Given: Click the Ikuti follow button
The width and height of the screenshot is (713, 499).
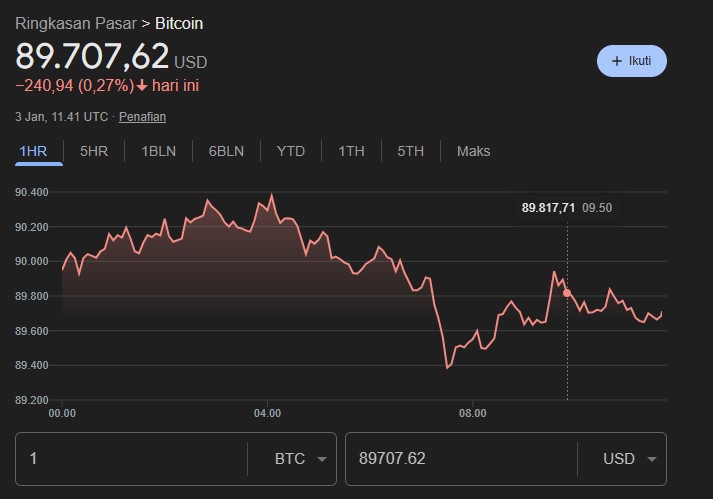Looking at the screenshot, I should (631, 61).
